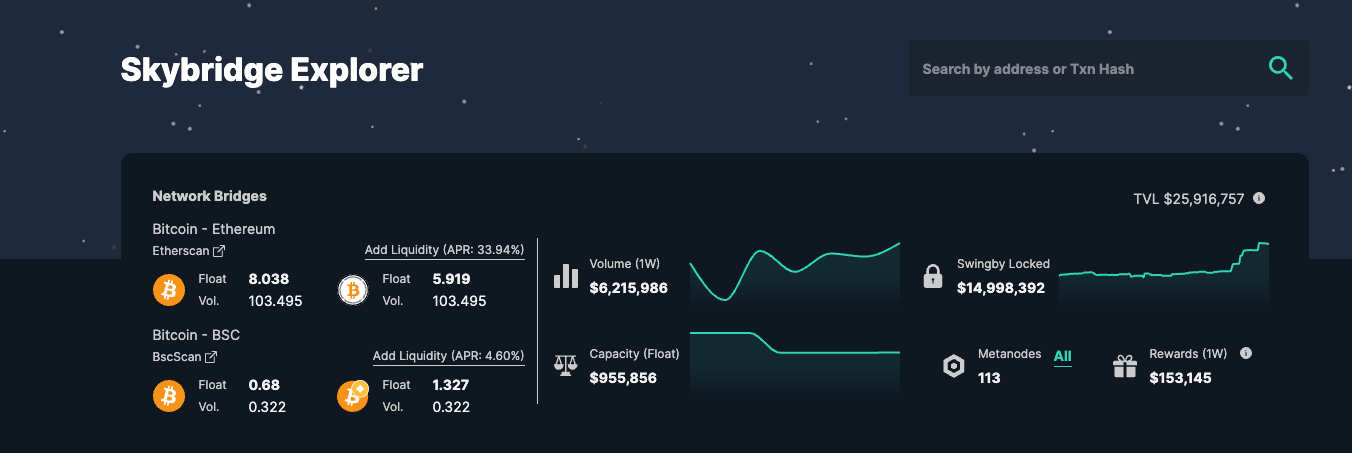Viewport: 1352px width, 453px height.
Task: Select the float value 1.327
Action: coord(451,385)
